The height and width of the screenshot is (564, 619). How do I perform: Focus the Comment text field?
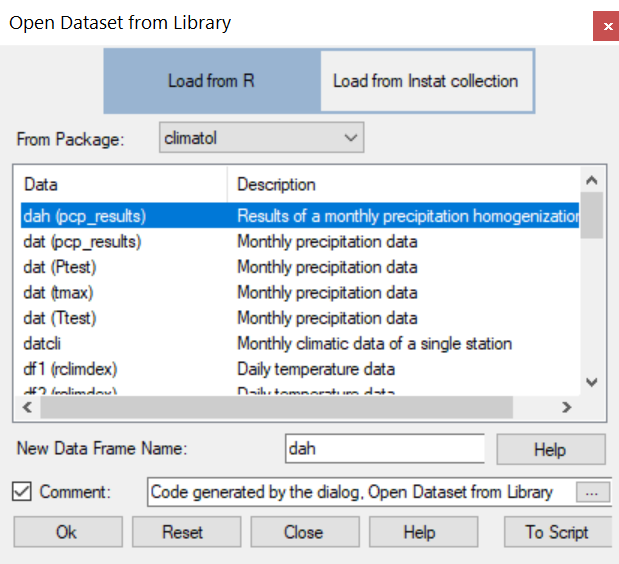tap(361, 492)
